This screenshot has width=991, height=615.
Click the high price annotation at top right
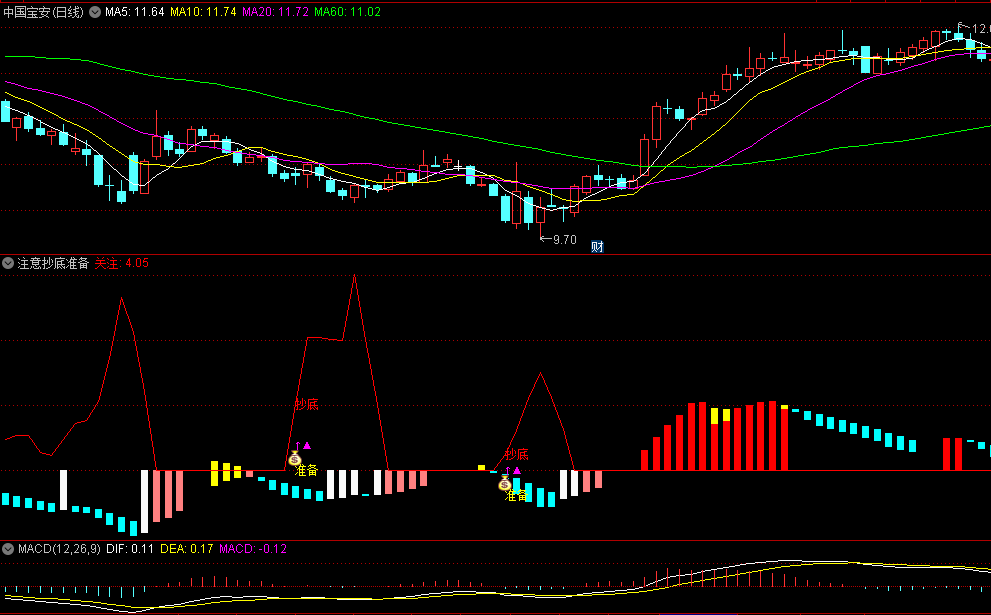click(x=981, y=28)
